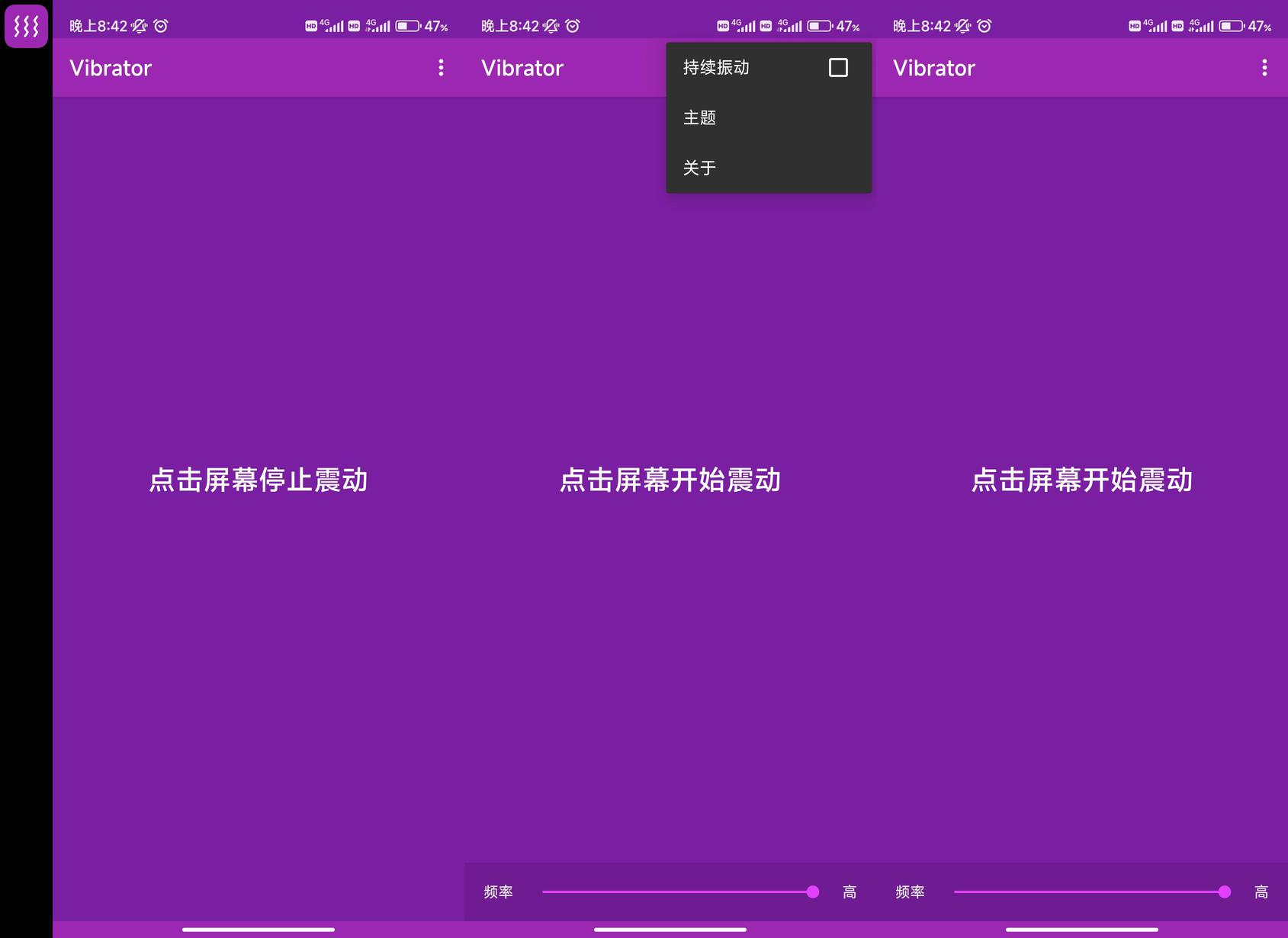Click the Vibrator title in the left screen

tap(111, 68)
